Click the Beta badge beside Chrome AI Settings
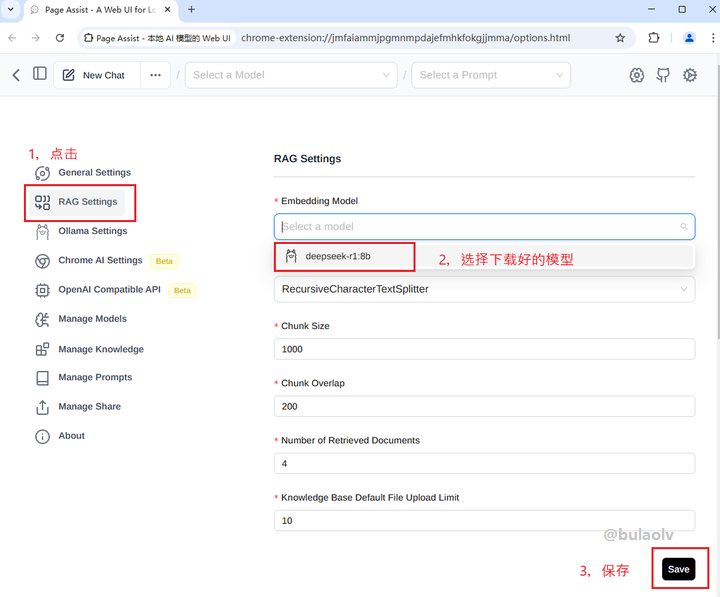The image size is (720, 597). [164, 261]
